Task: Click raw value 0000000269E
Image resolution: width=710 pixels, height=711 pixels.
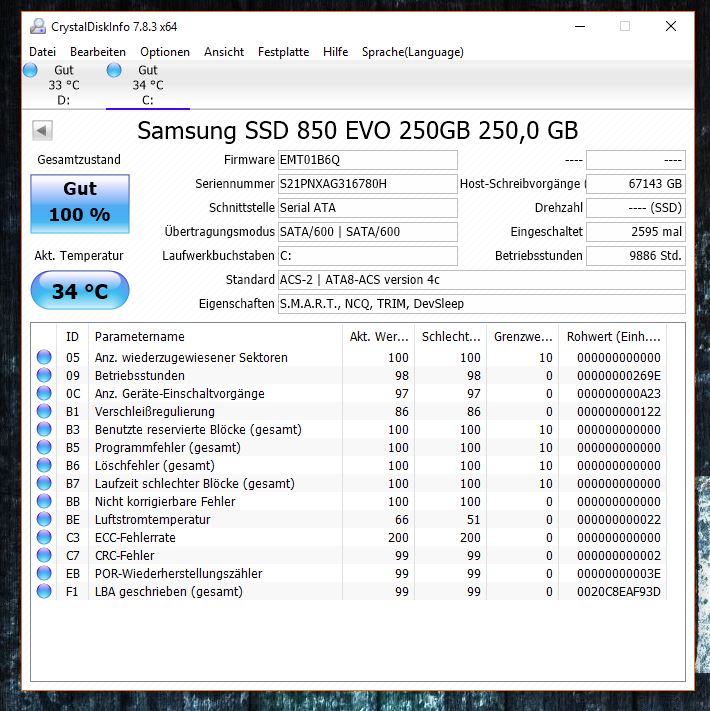Action: 618,376
